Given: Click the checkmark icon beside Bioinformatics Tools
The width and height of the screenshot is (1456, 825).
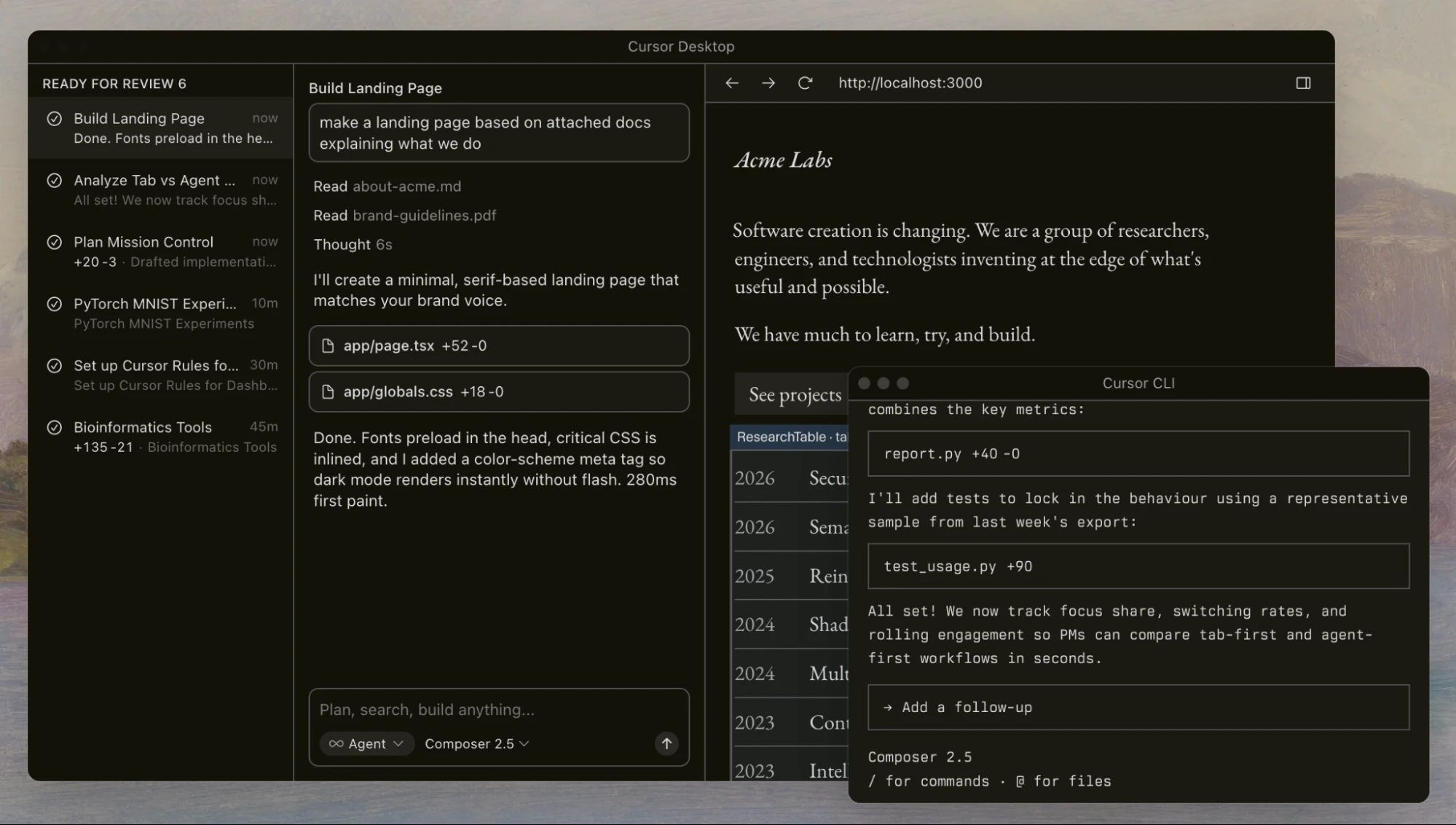Looking at the screenshot, I should pos(54,428).
